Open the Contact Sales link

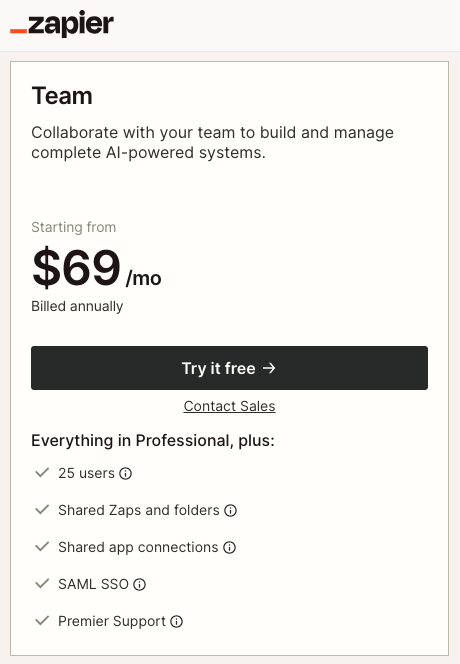229,406
